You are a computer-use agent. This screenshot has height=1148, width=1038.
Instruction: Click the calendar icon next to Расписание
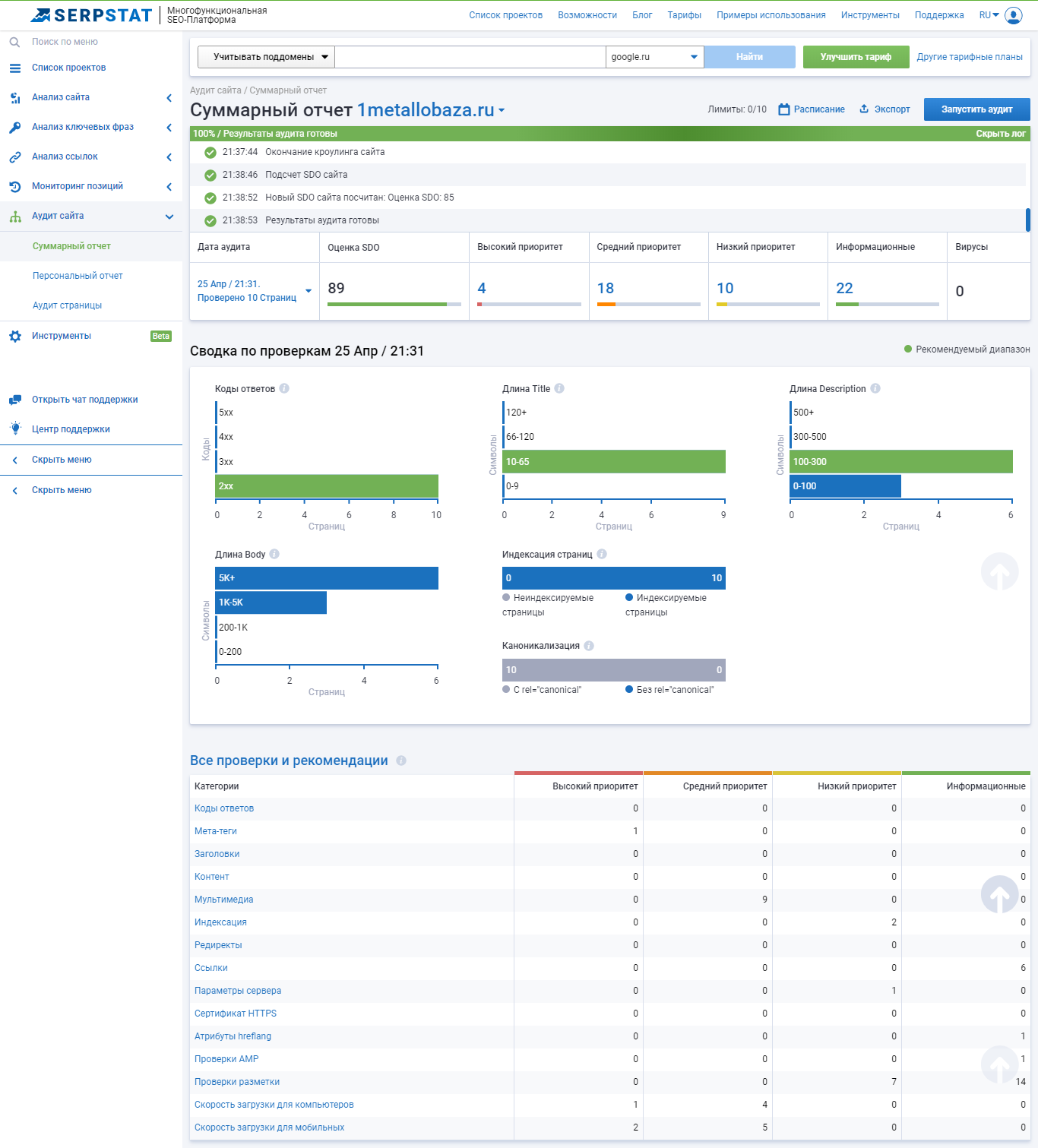tap(784, 109)
